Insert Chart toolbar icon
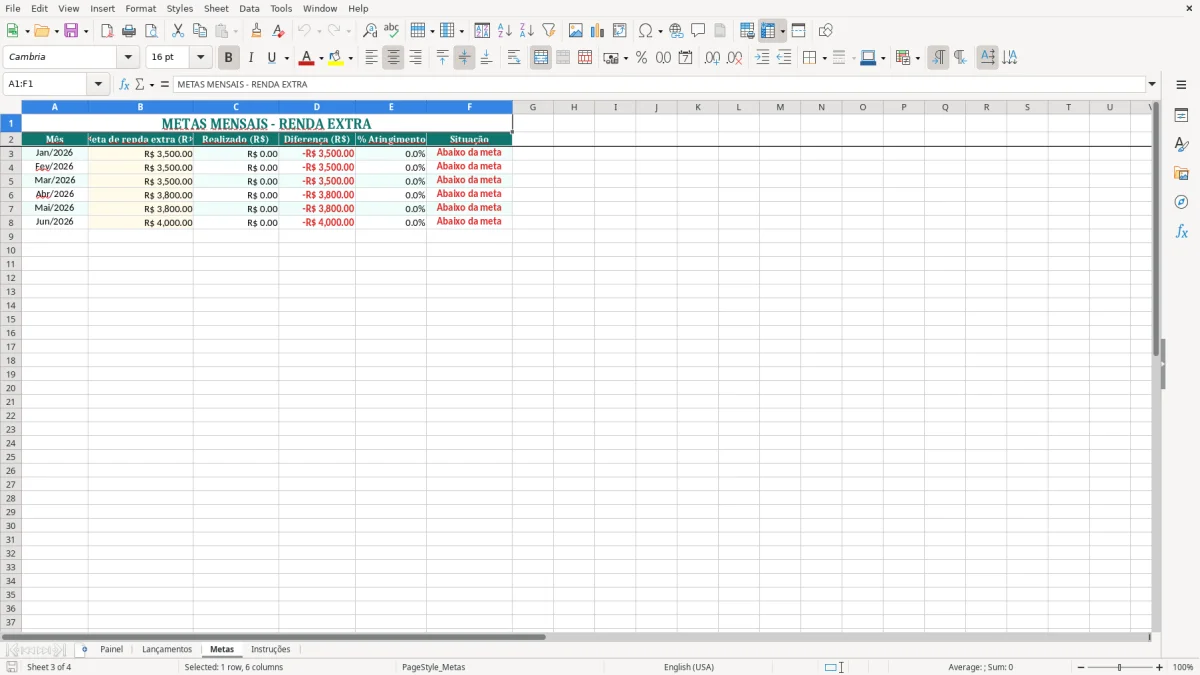Viewport: 1200px width, 675px height. click(598, 31)
